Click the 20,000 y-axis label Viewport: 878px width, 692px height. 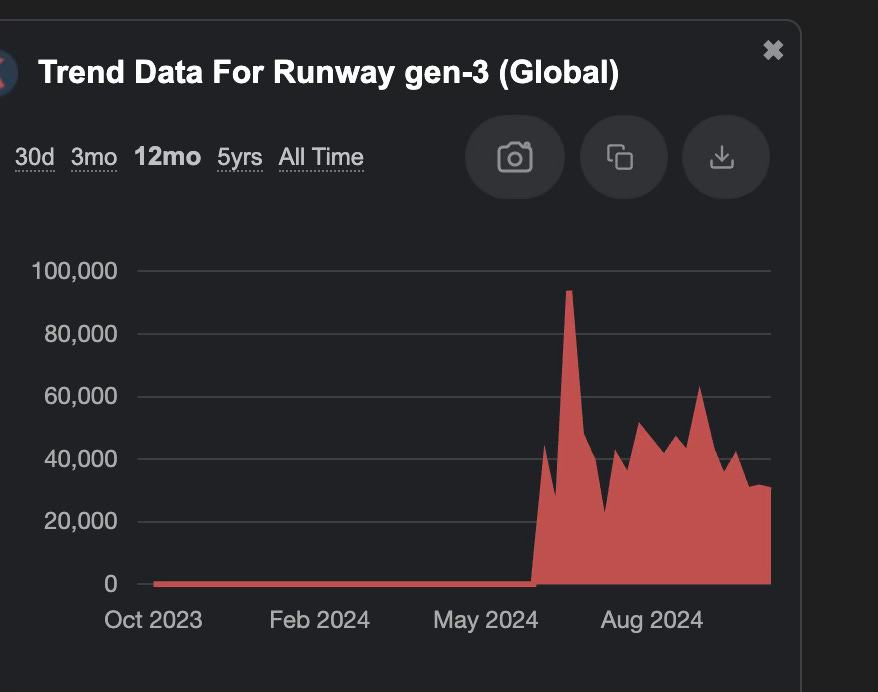[x=81, y=521]
